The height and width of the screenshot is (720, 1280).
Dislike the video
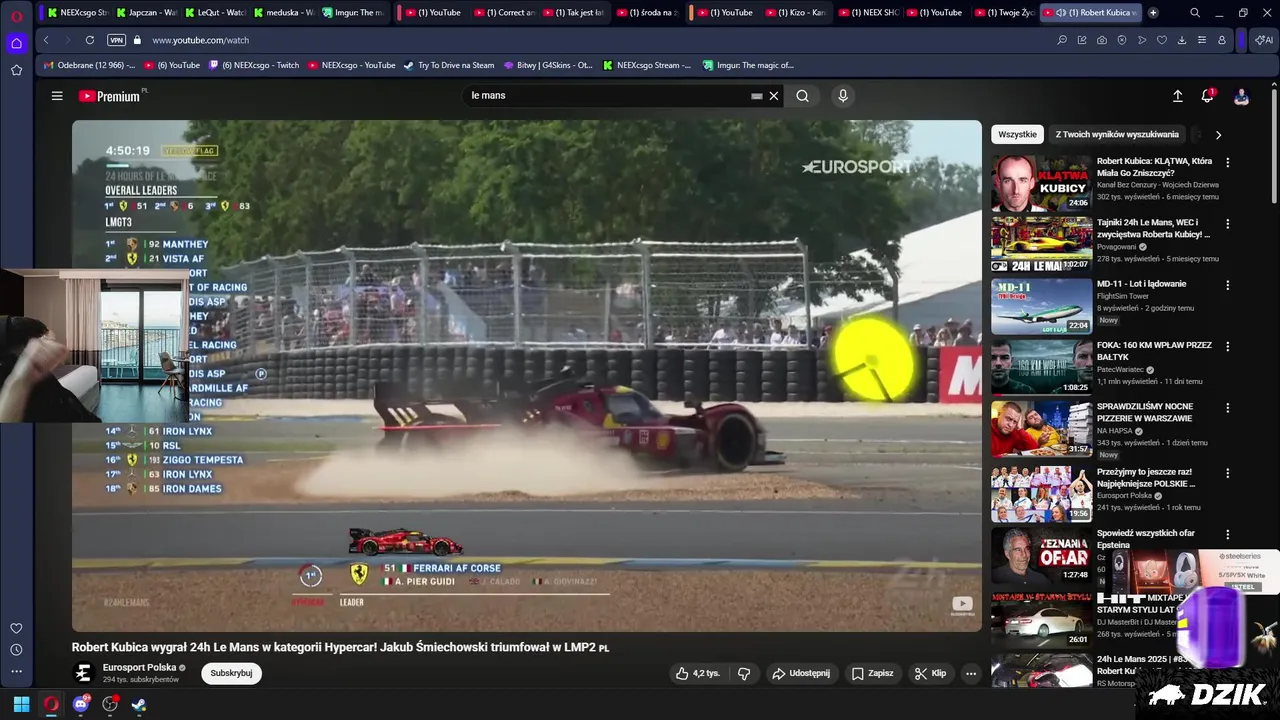[744, 673]
